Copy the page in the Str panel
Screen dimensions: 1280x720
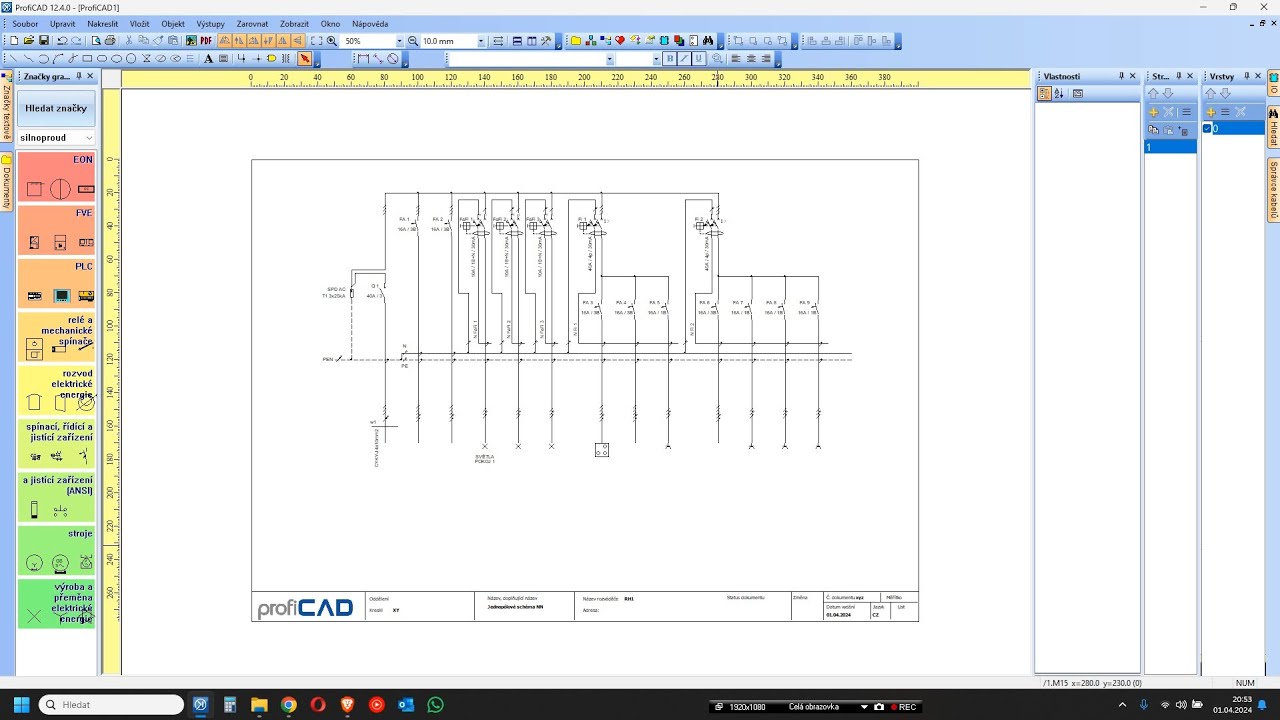(x=1153, y=130)
